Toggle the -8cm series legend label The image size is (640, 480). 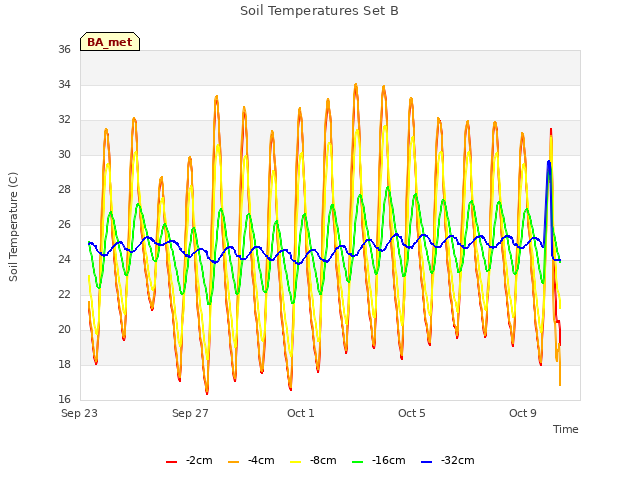click(323, 461)
